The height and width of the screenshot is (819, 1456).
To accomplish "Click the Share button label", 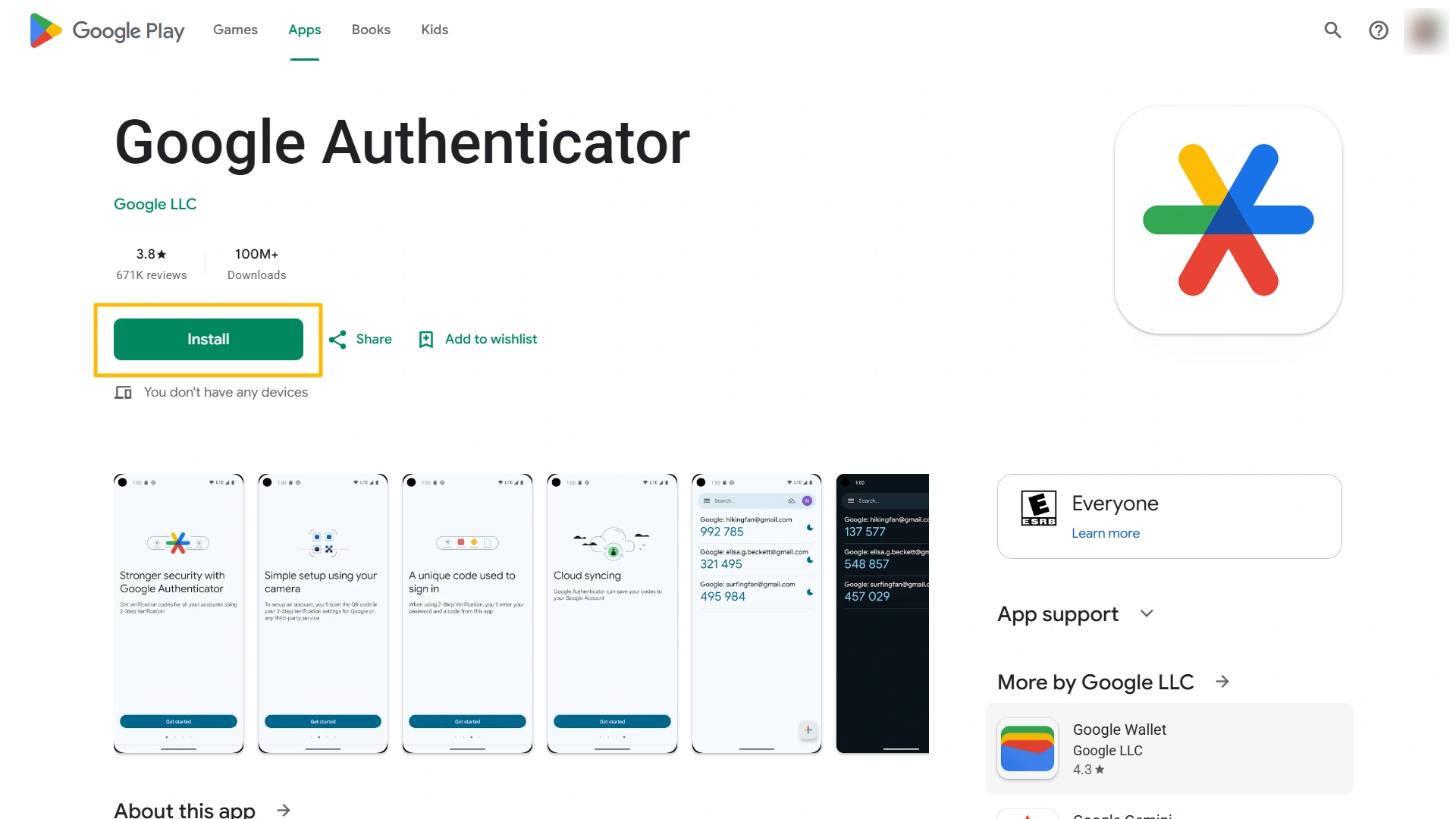I will pos(374,339).
